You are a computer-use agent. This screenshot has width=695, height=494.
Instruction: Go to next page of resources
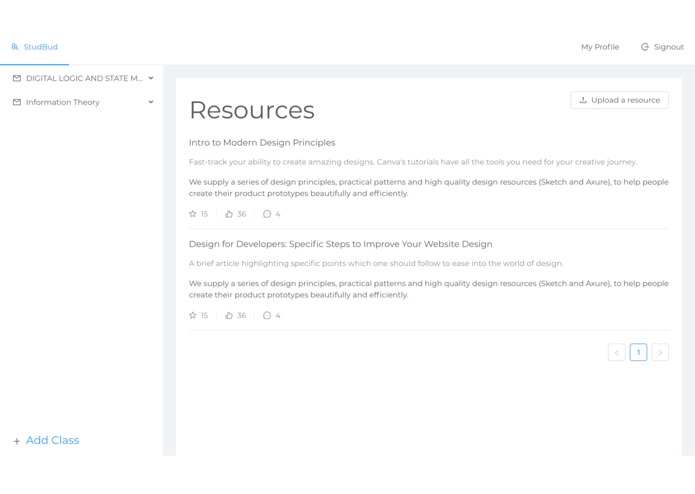[x=660, y=353]
